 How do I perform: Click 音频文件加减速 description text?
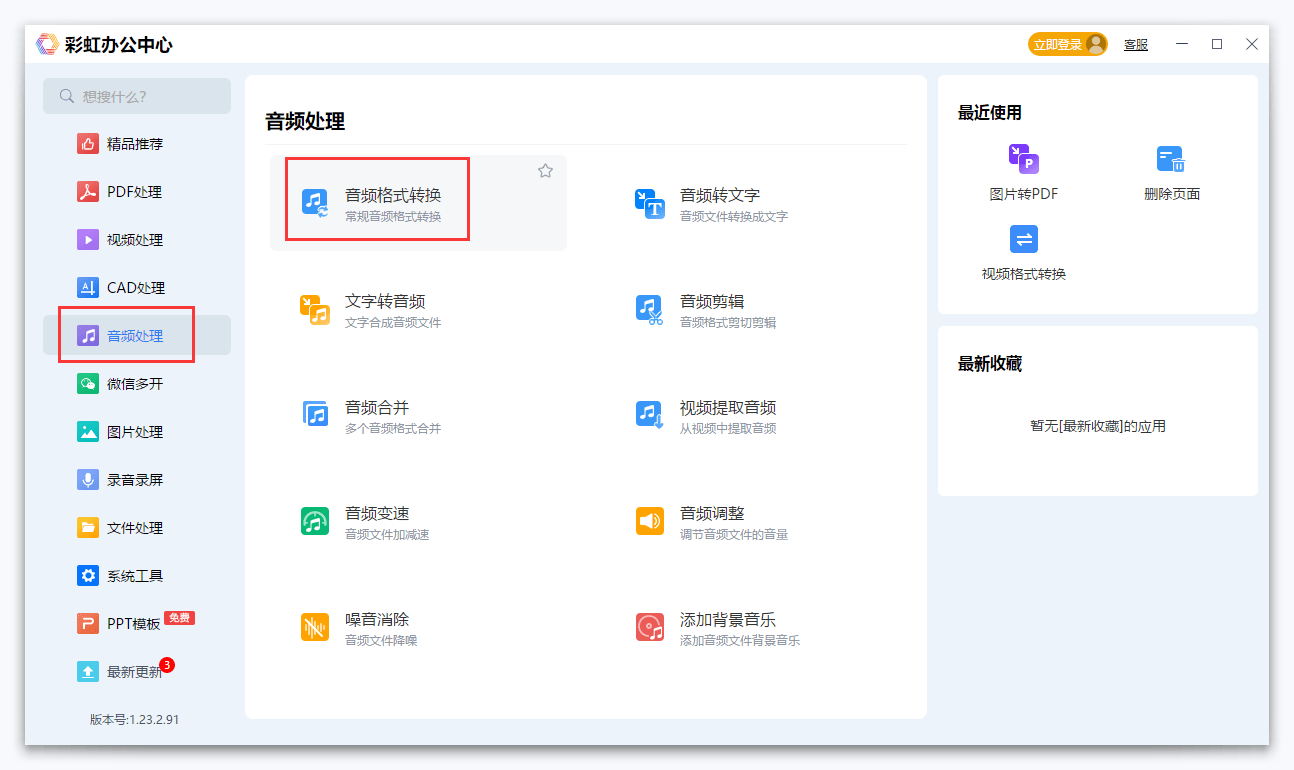click(387, 535)
